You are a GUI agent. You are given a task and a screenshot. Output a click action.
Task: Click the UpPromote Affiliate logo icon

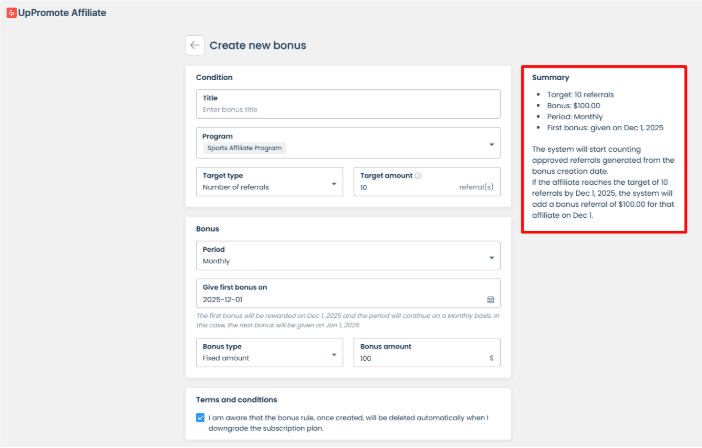pyautogui.click(x=11, y=13)
